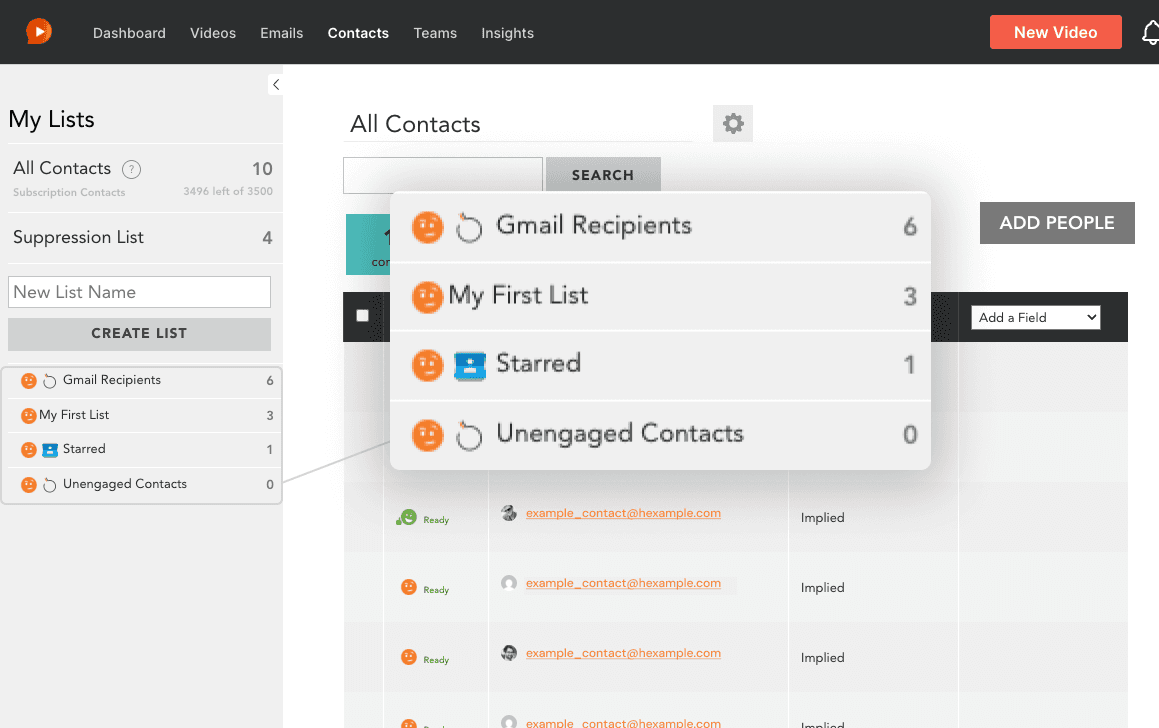Viewport: 1159px width, 728px height.
Task: Click orange face icon beside Unengaged Contacts in sidebar
Action: (29, 485)
